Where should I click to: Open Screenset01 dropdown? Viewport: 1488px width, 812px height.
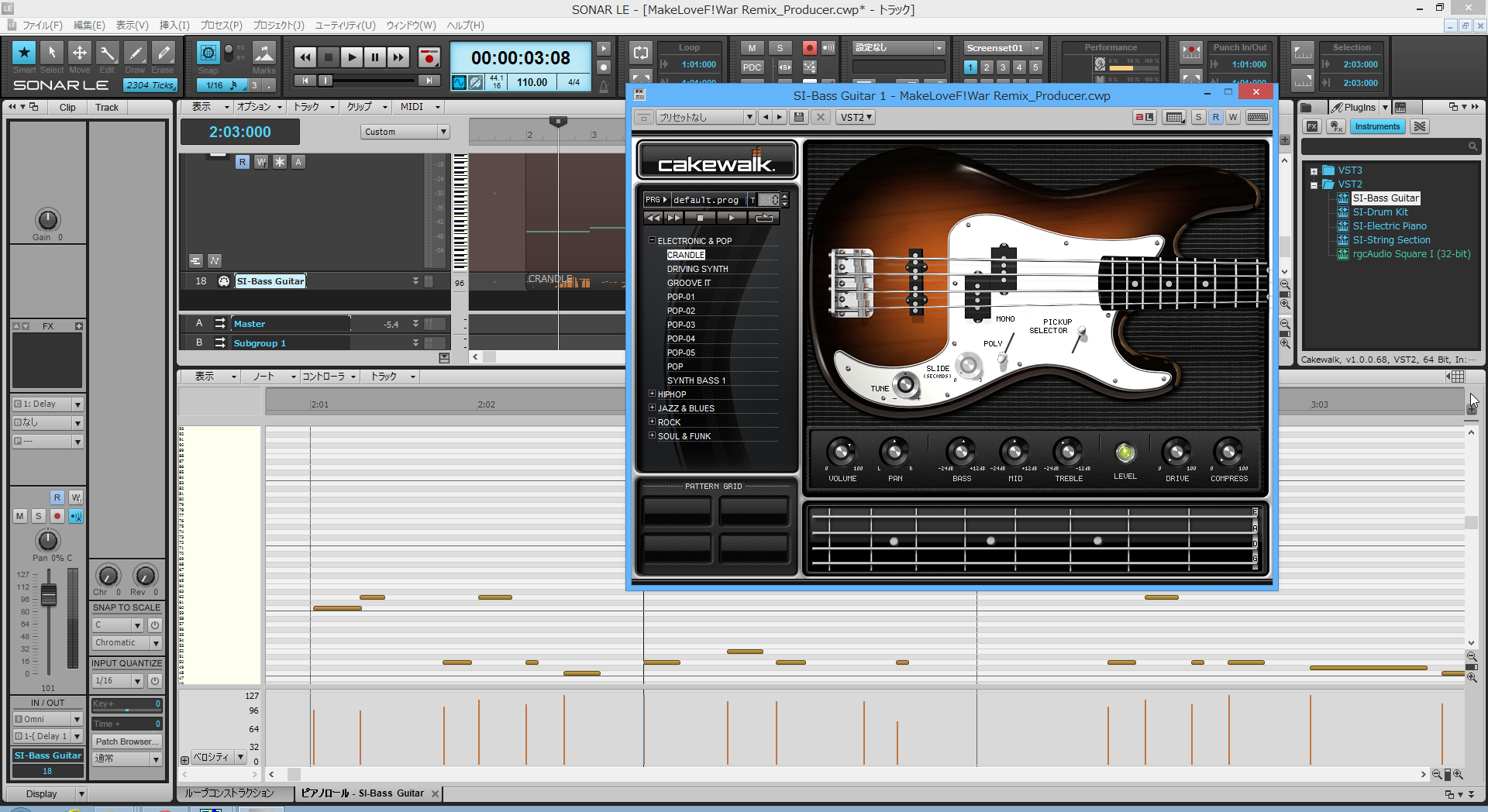(x=1003, y=48)
